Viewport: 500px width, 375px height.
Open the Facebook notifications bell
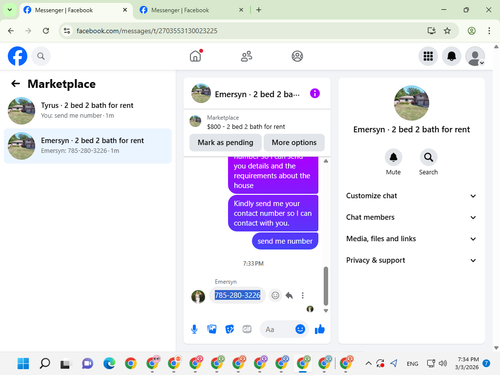click(451, 56)
